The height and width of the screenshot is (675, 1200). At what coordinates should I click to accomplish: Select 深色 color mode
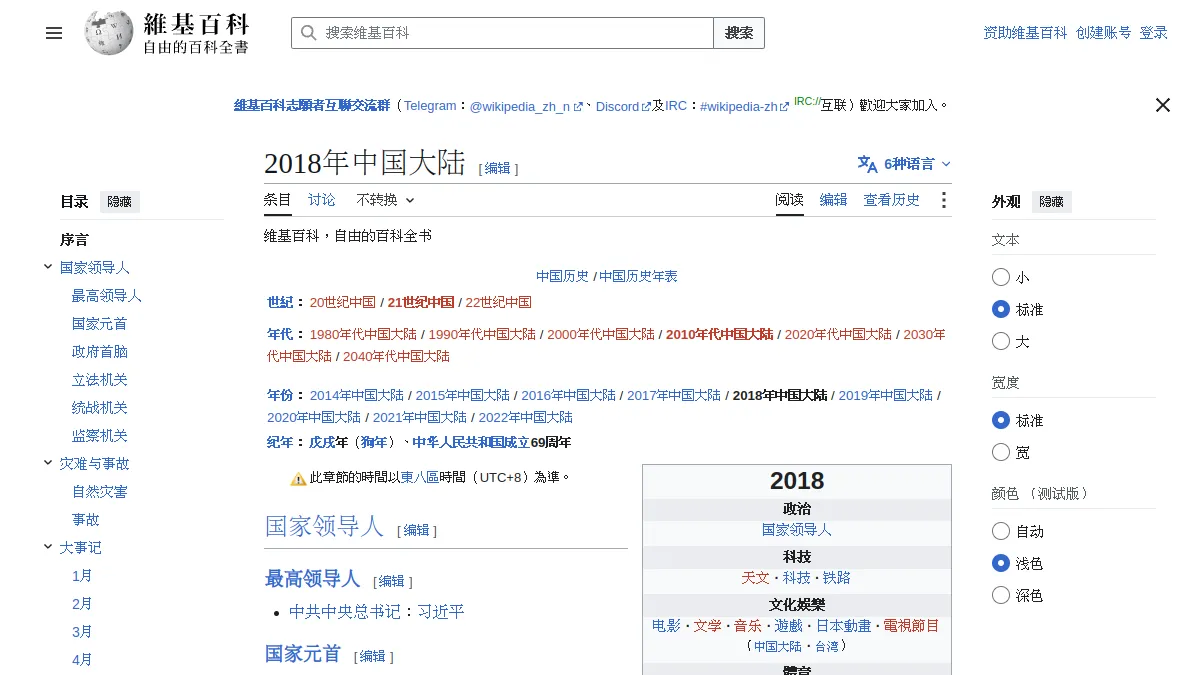[x=1001, y=595]
